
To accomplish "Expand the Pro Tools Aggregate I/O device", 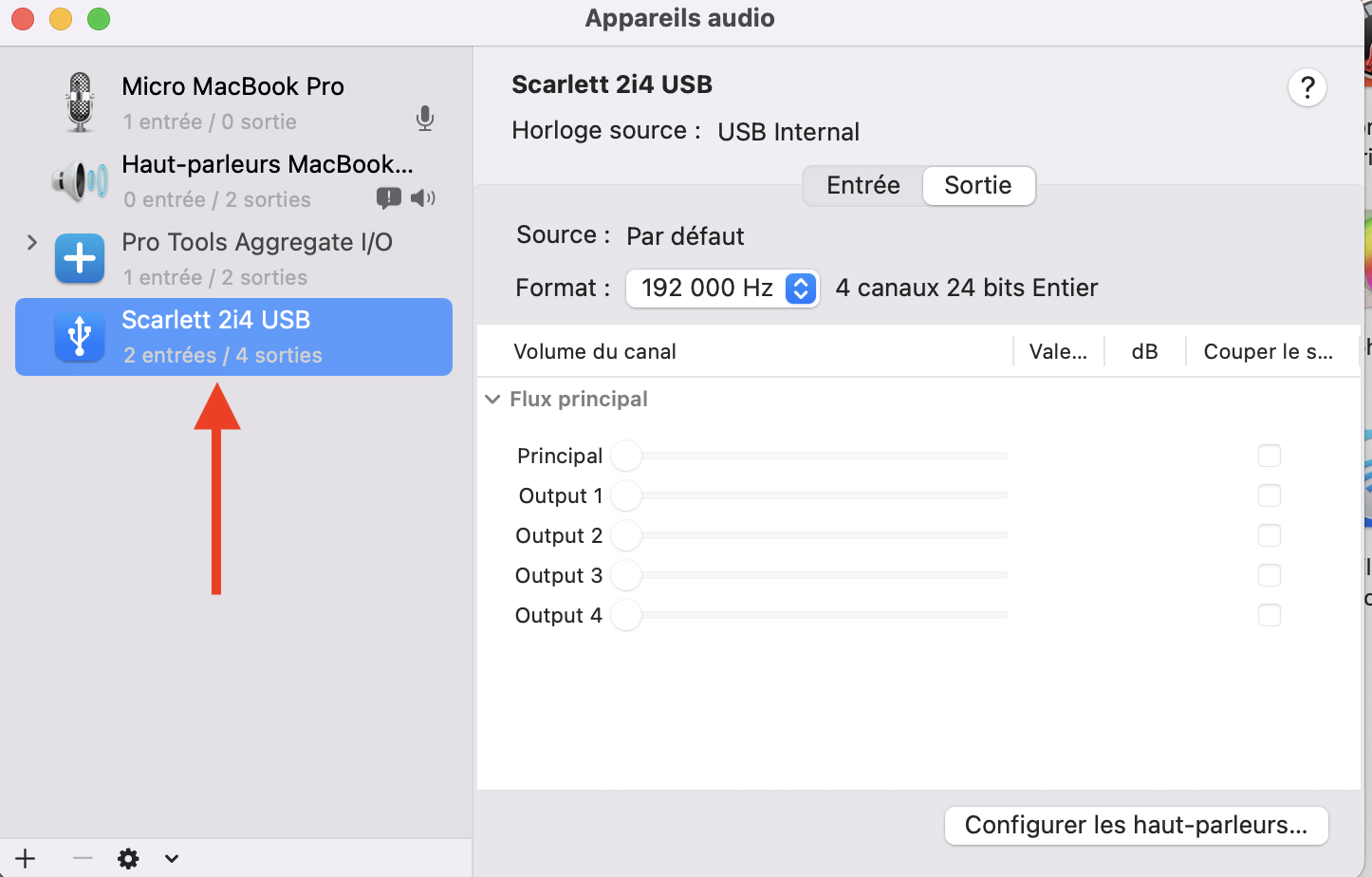I will point(32,242).
